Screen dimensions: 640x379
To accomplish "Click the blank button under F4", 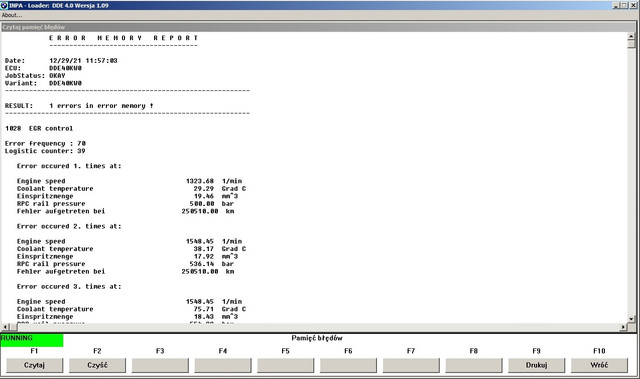I will [223, 365].
